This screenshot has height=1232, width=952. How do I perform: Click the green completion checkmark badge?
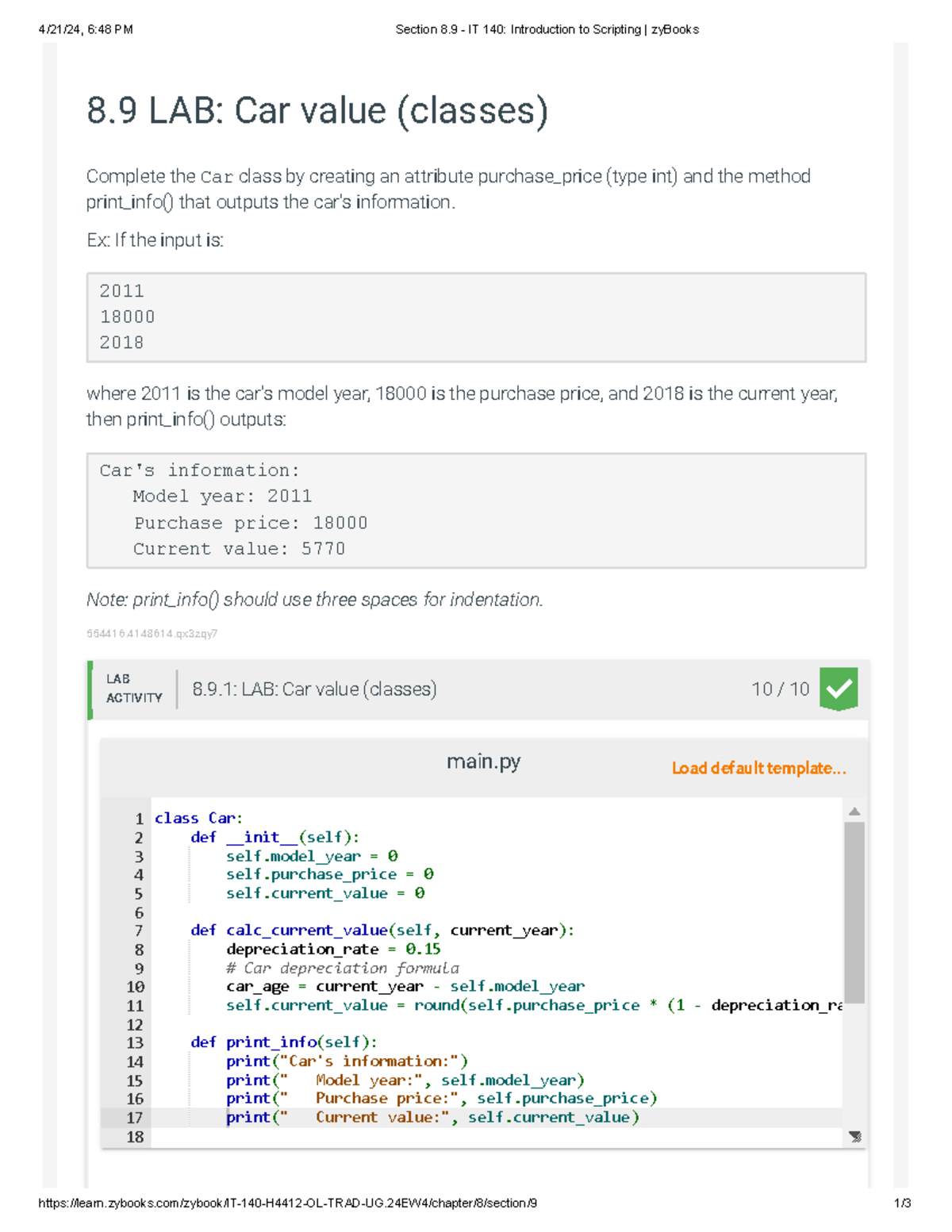click(838, 689)
